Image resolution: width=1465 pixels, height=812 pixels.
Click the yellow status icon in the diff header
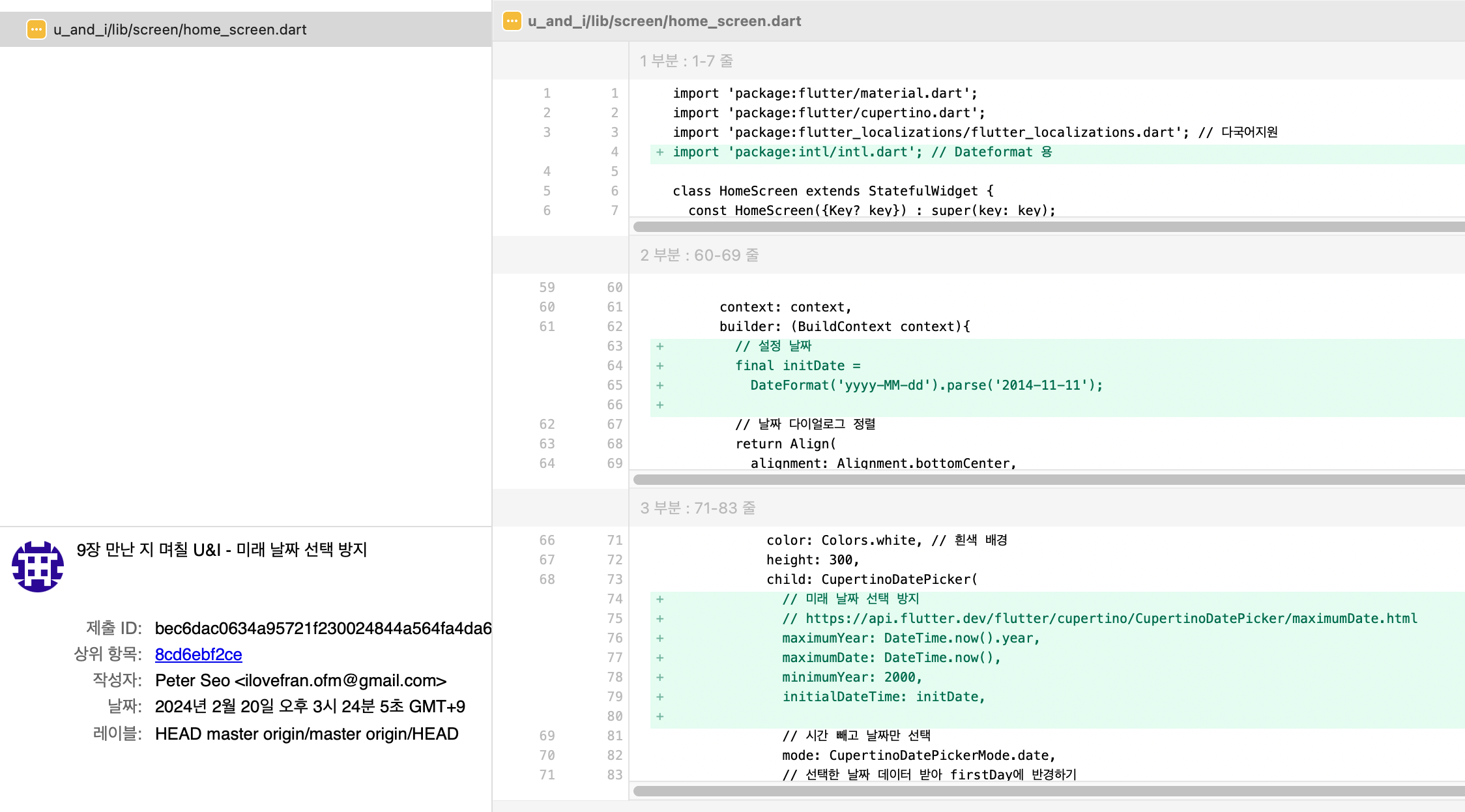click(x=512, y=21)
